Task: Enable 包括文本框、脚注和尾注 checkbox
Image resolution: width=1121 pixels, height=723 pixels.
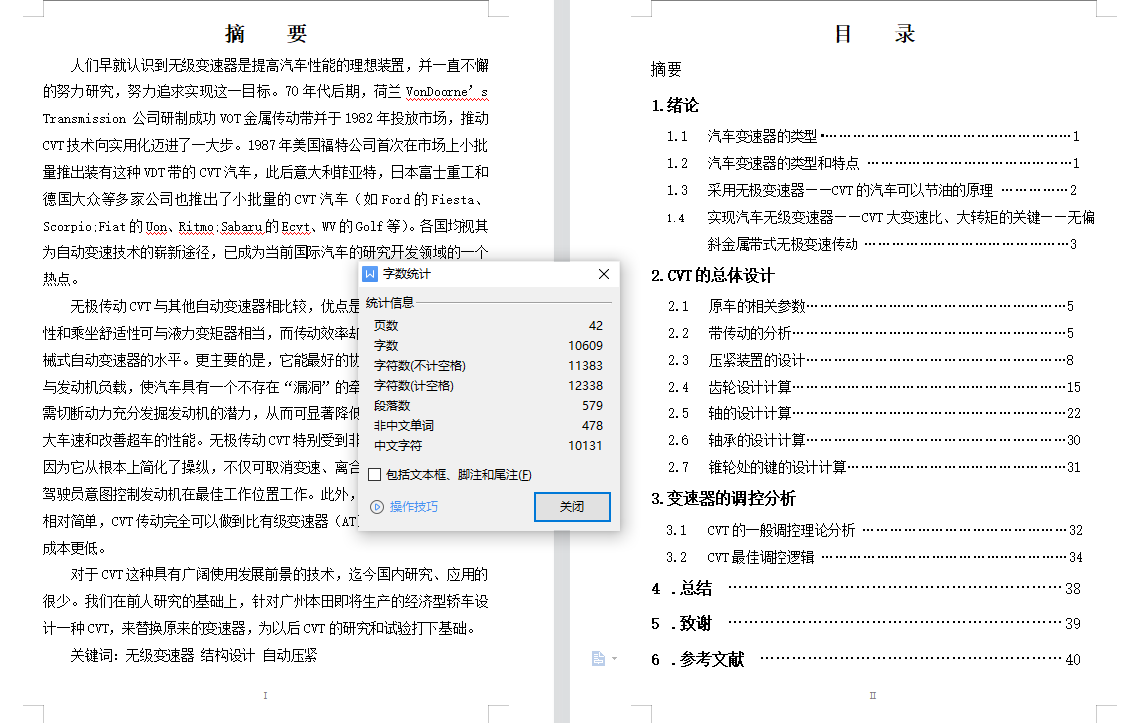Action: coord(375,475)
